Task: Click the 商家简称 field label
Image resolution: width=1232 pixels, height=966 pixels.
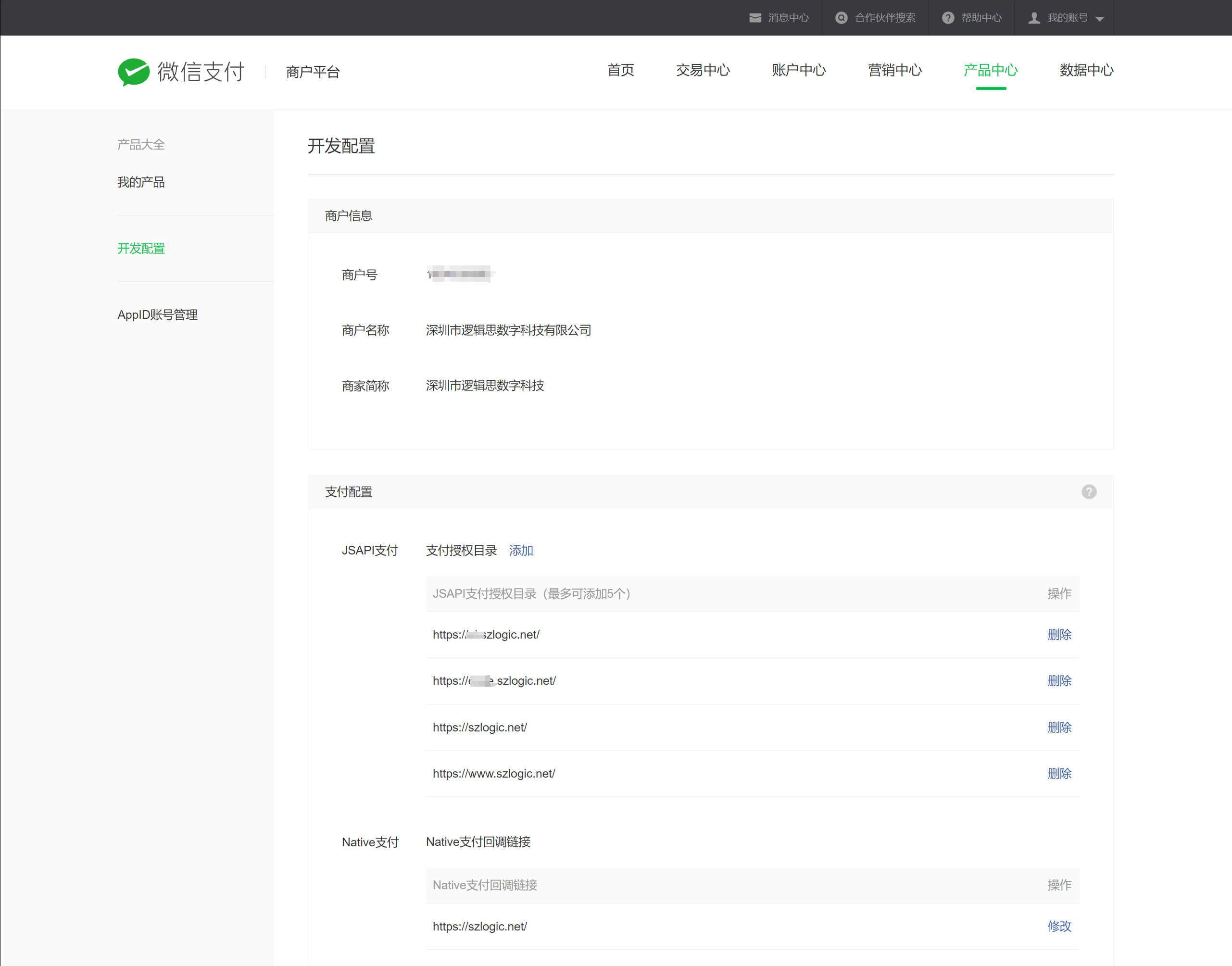Action: (365, 386)
